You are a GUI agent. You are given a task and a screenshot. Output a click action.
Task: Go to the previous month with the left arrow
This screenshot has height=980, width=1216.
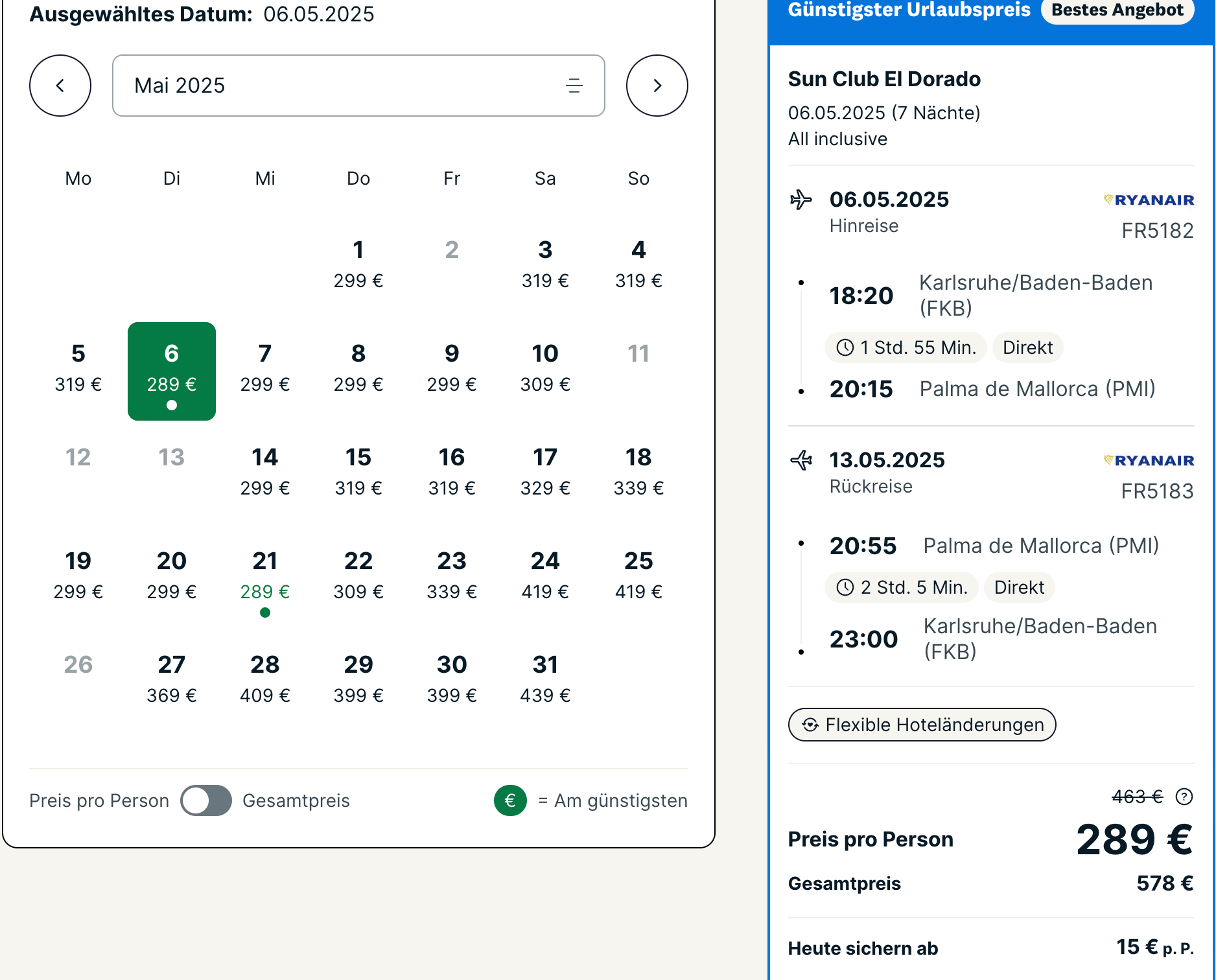click(60, 86)
